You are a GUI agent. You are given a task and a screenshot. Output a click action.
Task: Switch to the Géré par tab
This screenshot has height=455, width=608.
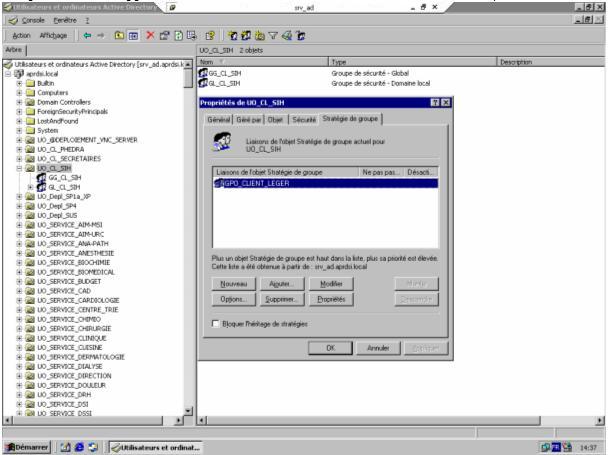point(249,120)
